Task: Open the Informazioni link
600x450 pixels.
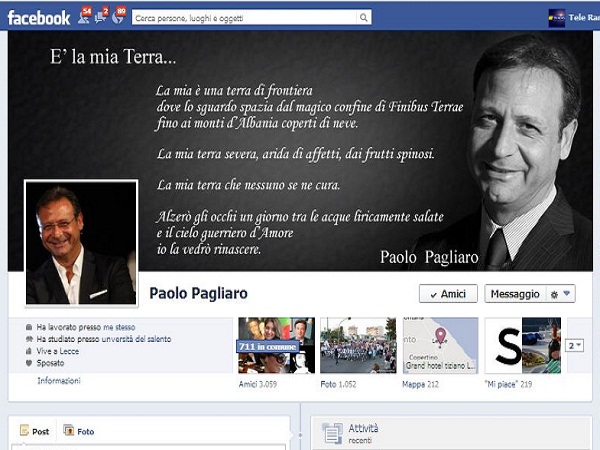Action: point(59,381)
